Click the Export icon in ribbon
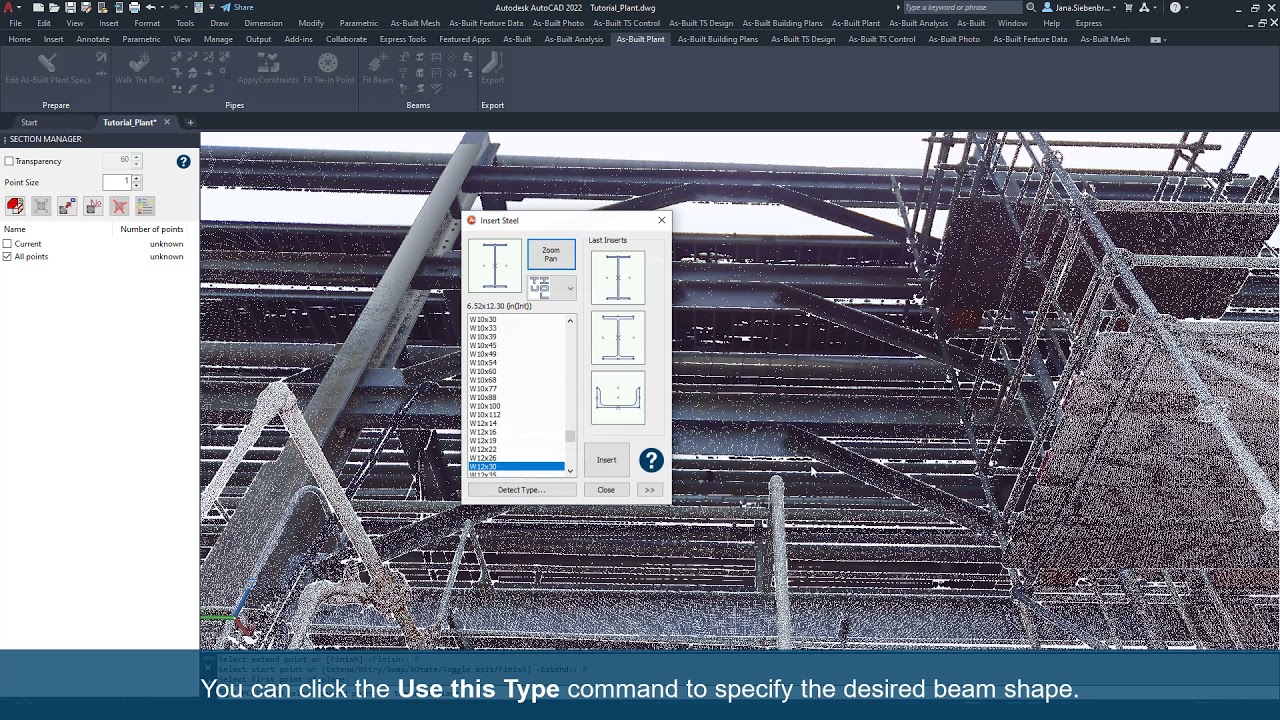The width and height of the screenshot is (1280, 720). (492, 64)
